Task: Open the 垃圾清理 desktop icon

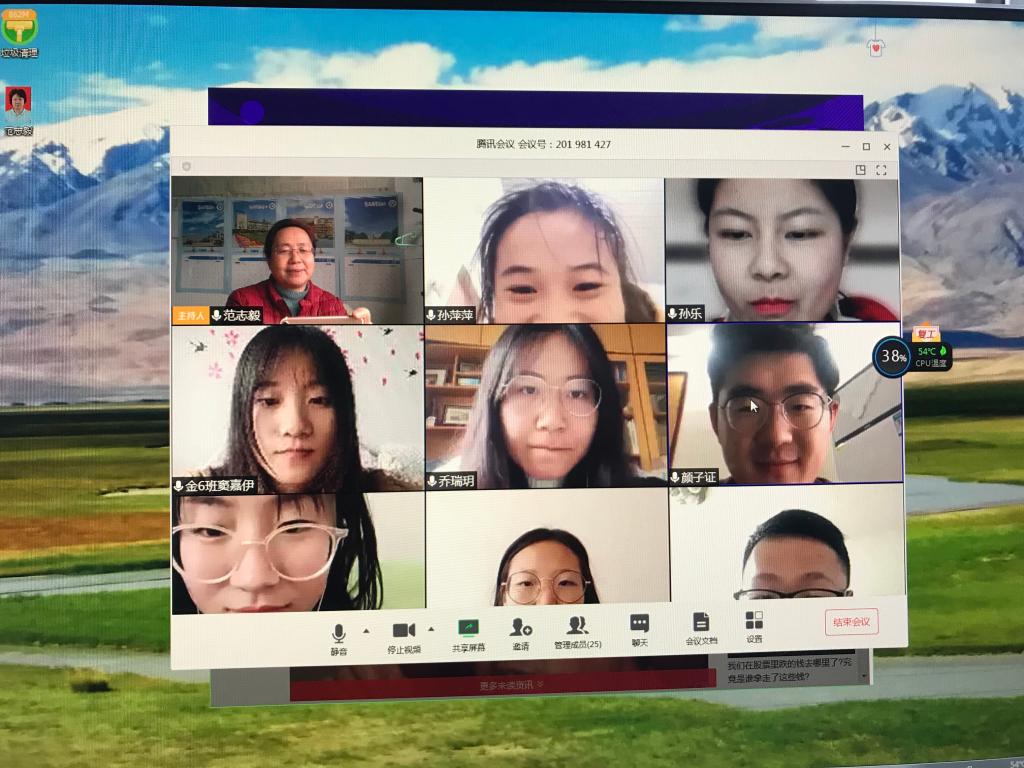Action: coord(18,32)
